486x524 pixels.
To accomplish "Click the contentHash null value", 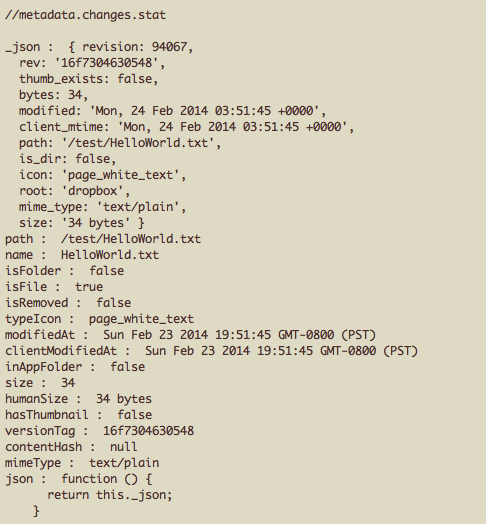I will click(124, 447).
